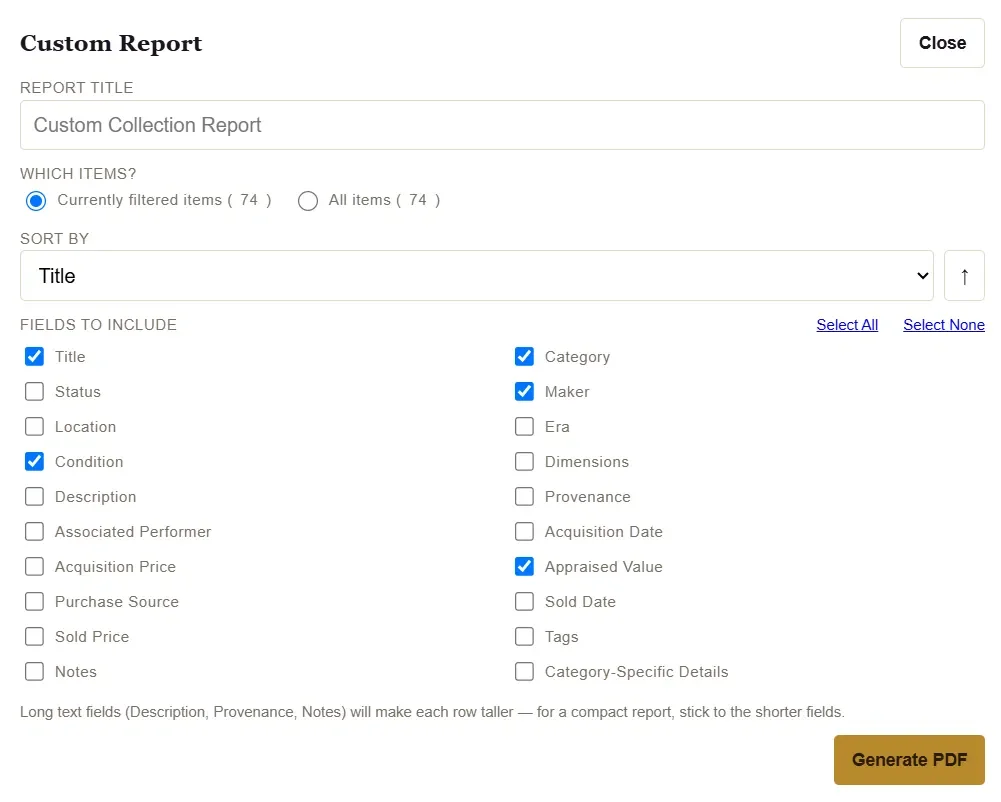Check the Dimensions field
The image size is (1001, 802).
point(524,462)
